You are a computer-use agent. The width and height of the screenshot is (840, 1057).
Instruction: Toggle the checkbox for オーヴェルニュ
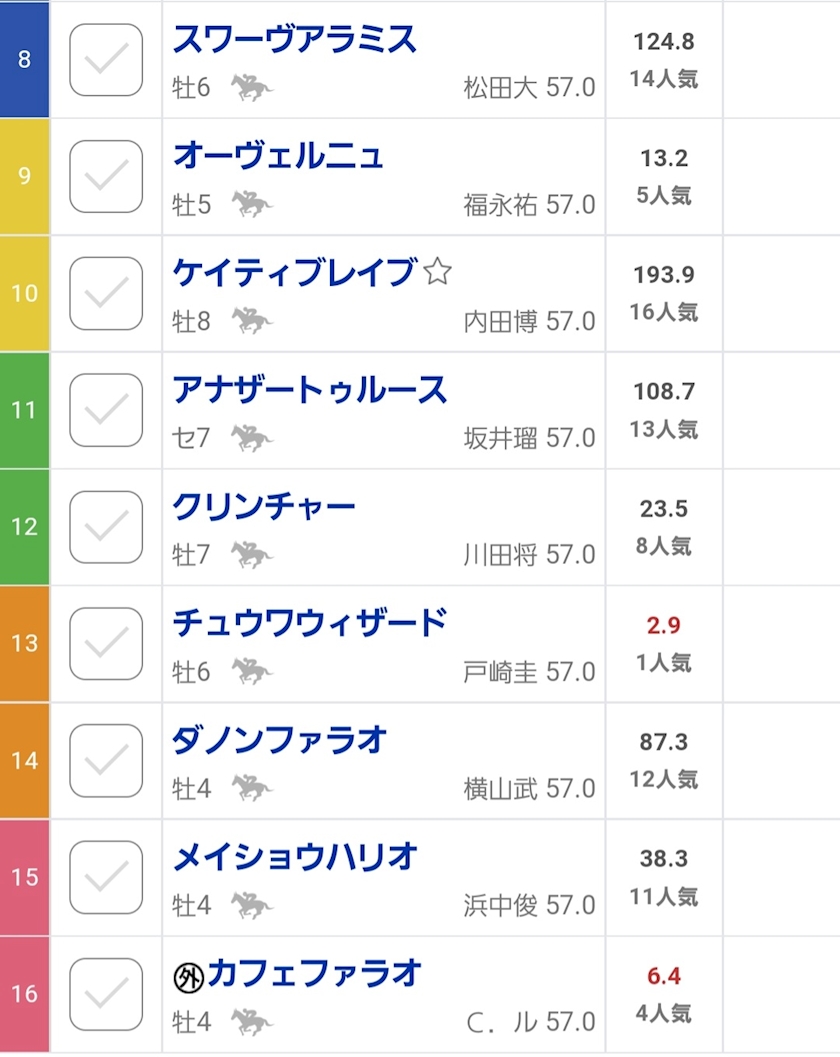pyautogui.click(x=106, y=176)
